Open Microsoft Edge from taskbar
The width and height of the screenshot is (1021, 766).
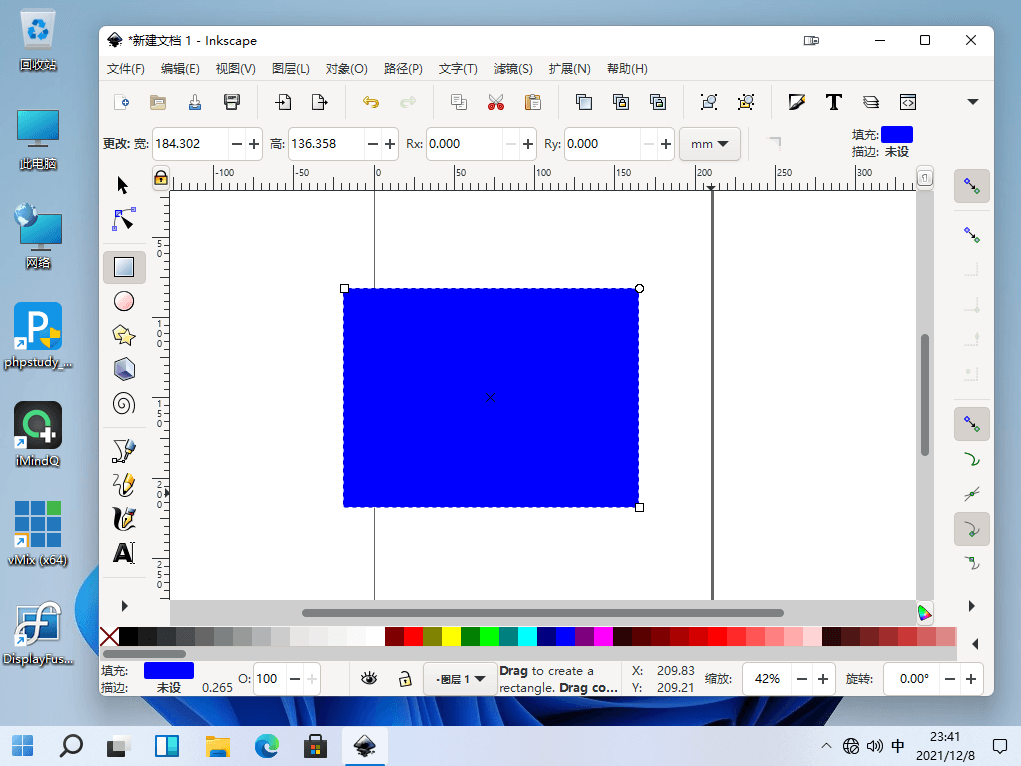pyautogui.click(x=266, y=745)
